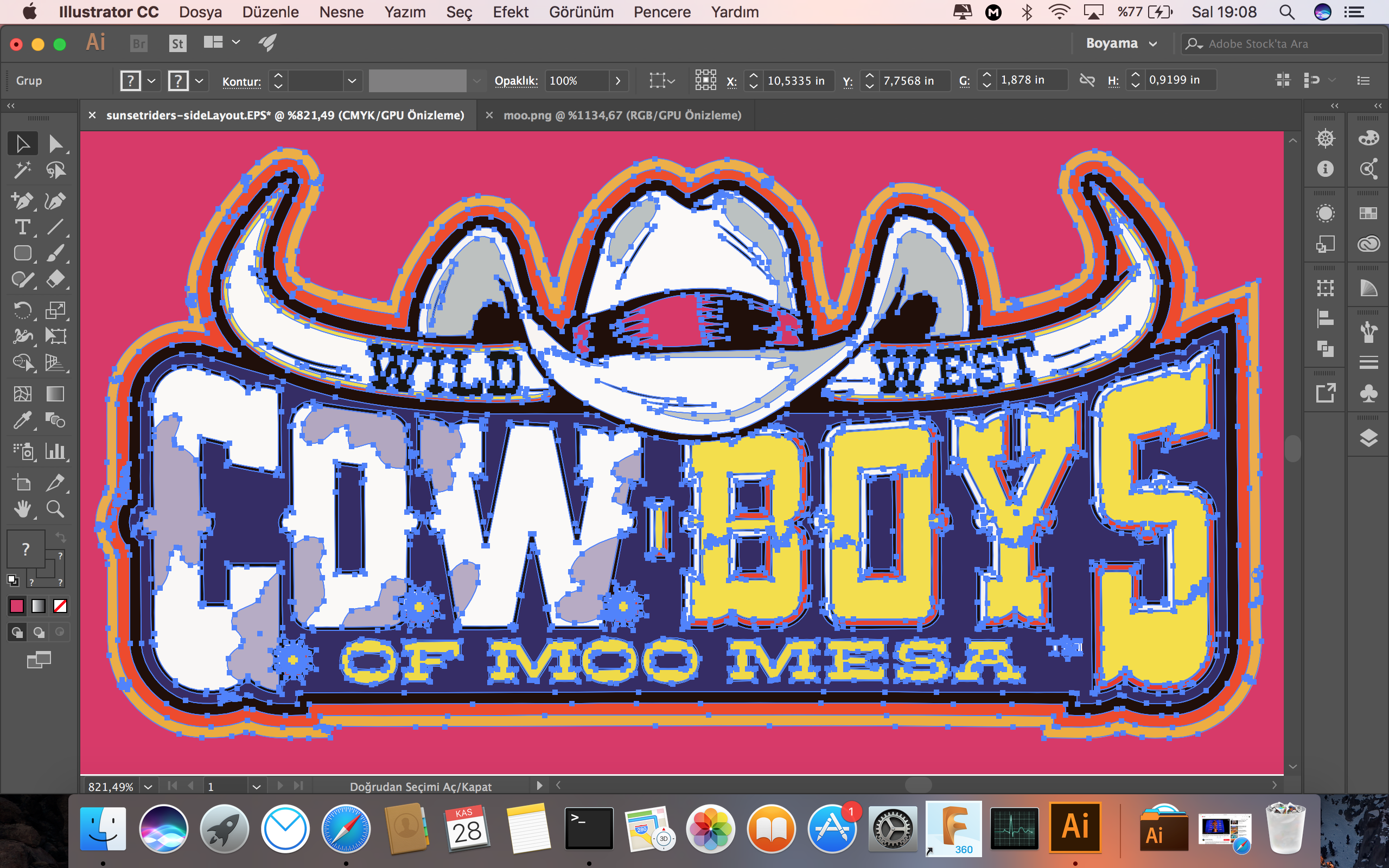Select the Free Transform tool
This screenshot has width=1389, height=868.
click(x=56, y=336)
